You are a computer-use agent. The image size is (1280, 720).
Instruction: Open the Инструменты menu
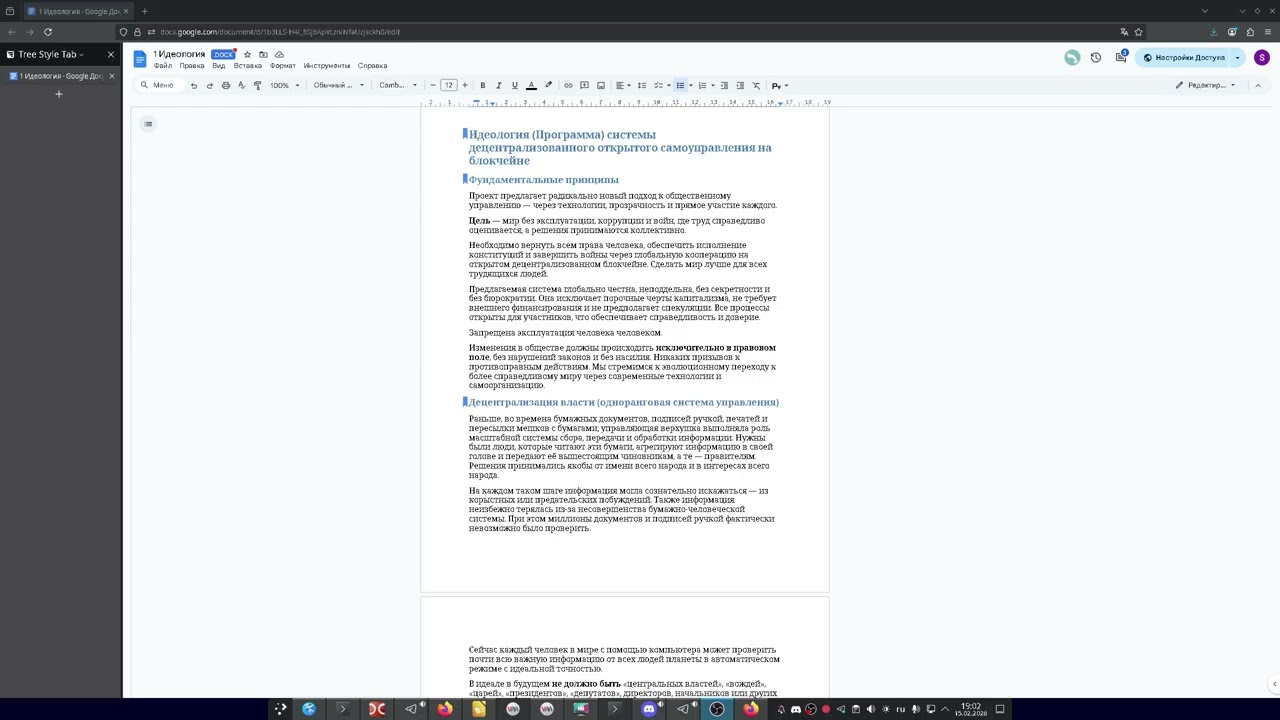[327, 66]
